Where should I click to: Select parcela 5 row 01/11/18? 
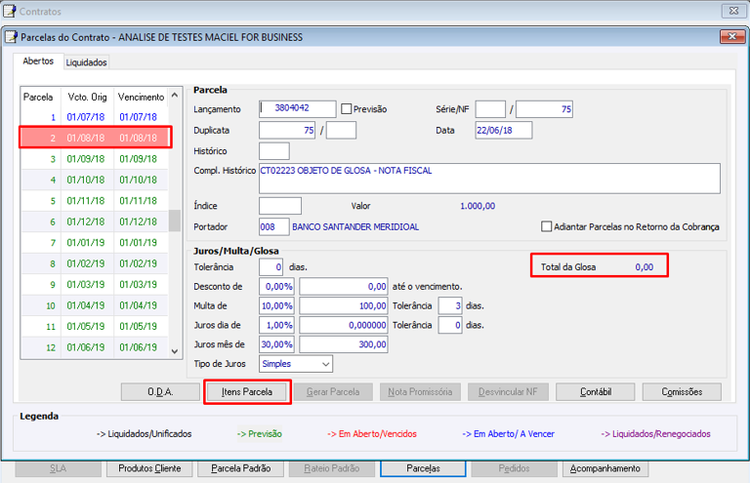coord(95,201)
